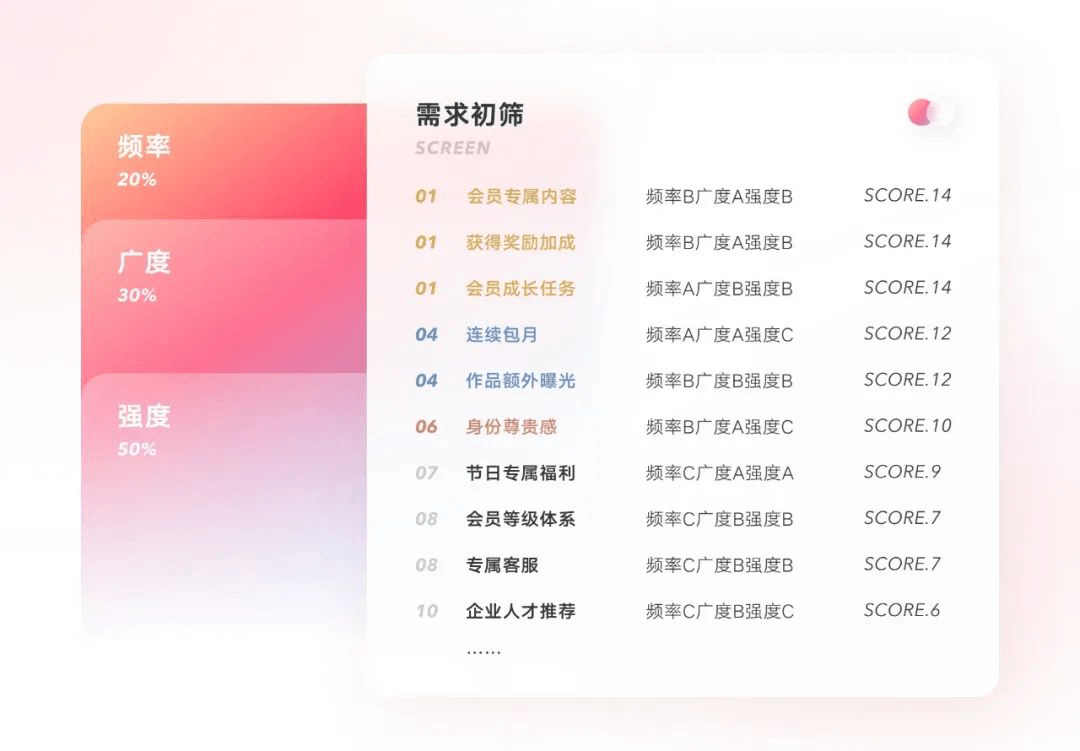Viewport: 1080px width, 751px height.
Task: Click SCORE.10 for 身份尊贵感
Action: click(908, 426)
